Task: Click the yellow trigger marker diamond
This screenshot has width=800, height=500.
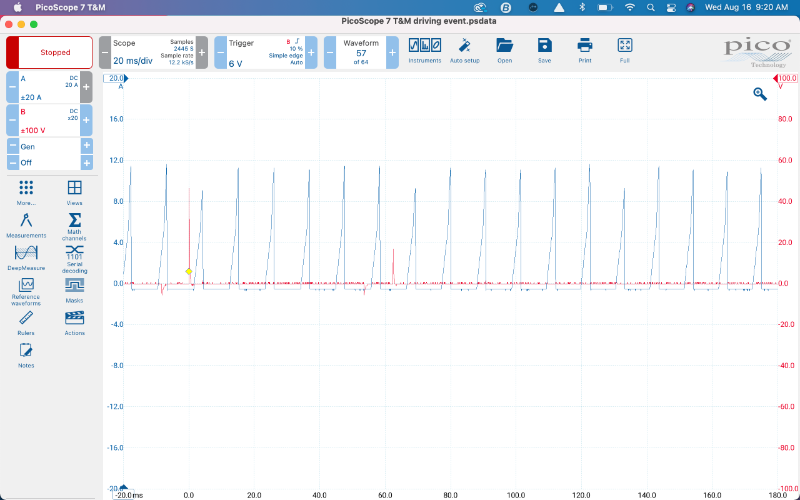Action: [188, 271]
